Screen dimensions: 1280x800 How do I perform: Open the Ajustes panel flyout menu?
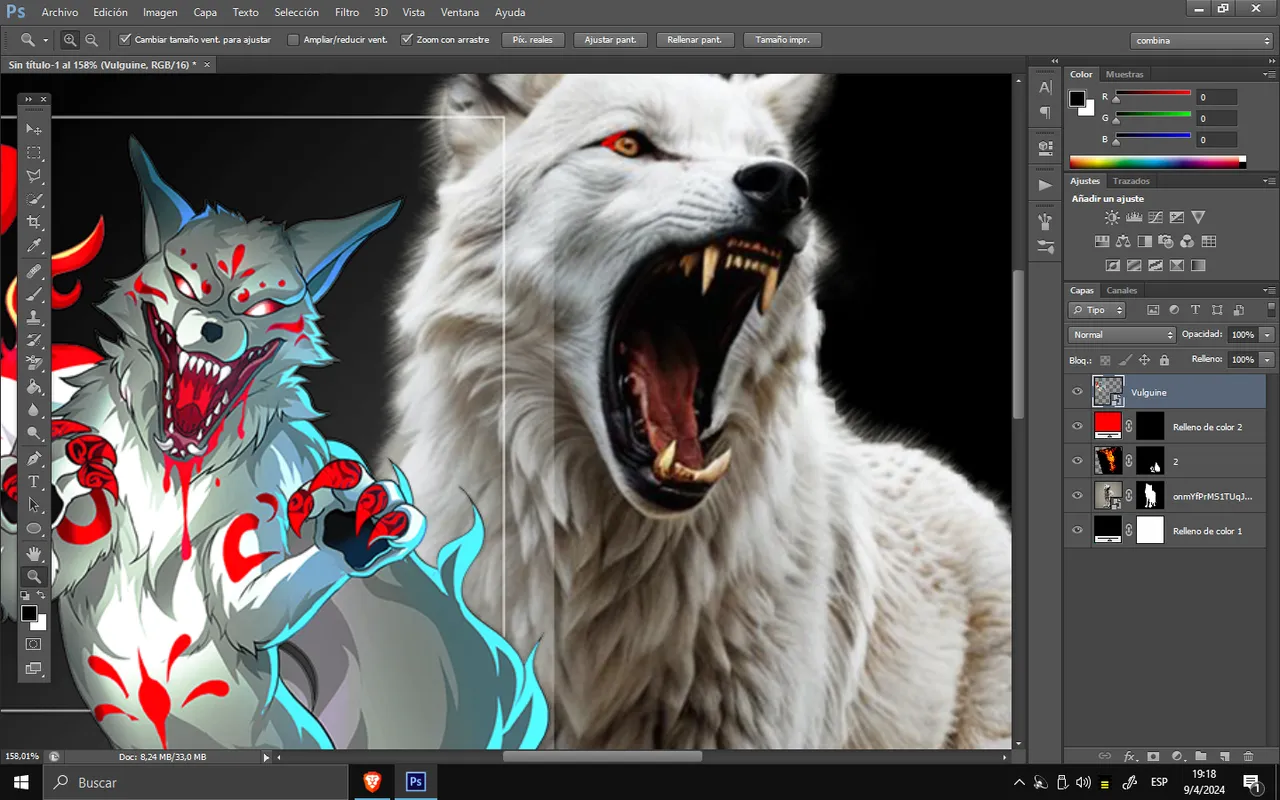(x=1267, y=182)
